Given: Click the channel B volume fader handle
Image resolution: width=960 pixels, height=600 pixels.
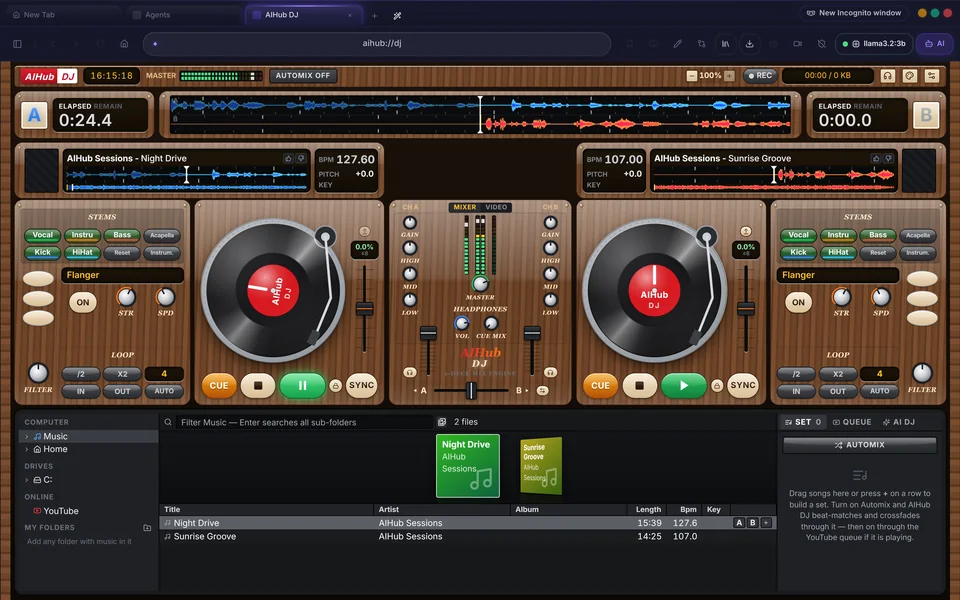Looking at the screenshot, I should click(532, 334).
